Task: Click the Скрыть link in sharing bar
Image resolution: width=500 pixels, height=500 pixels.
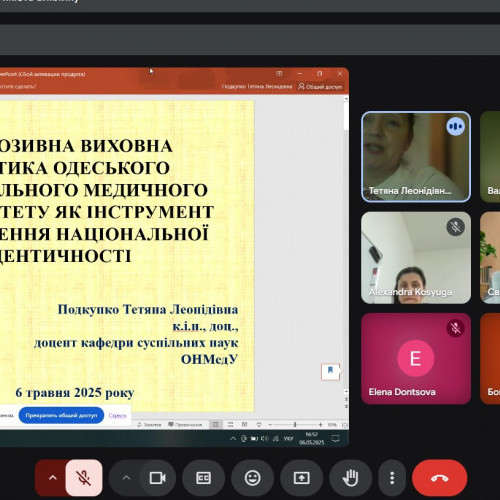Action: click(x=117, y=416)
